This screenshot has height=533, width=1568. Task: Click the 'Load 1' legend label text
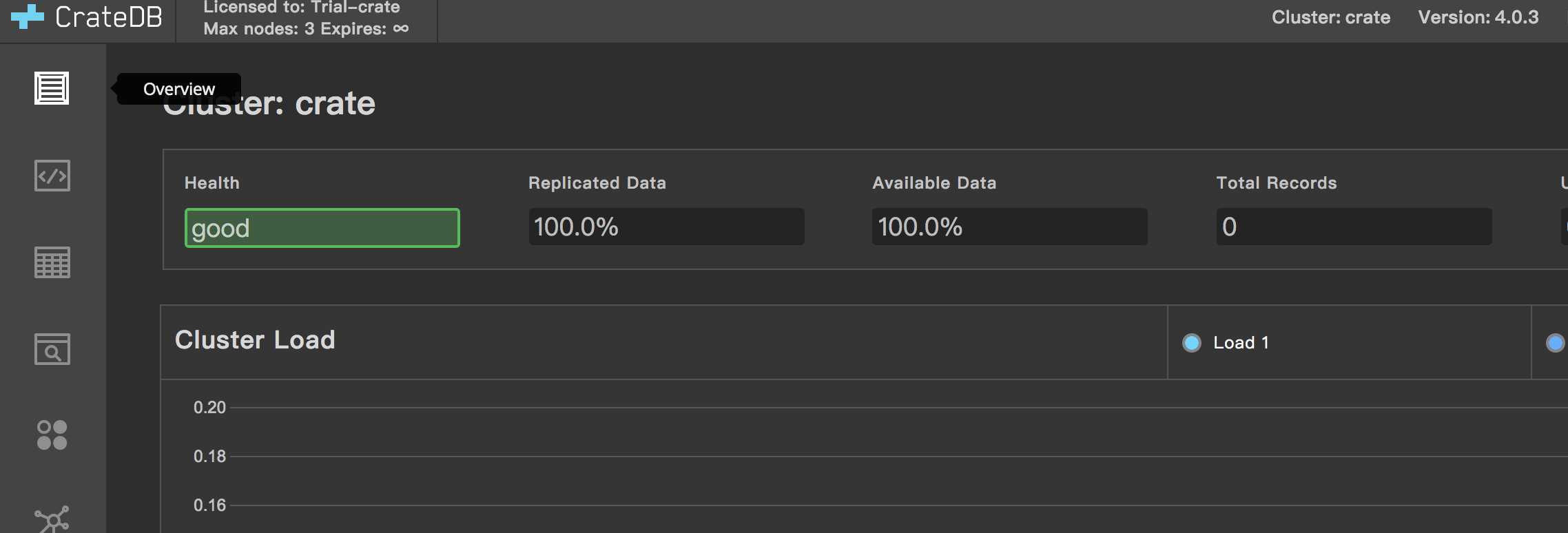click(1241, 343)
